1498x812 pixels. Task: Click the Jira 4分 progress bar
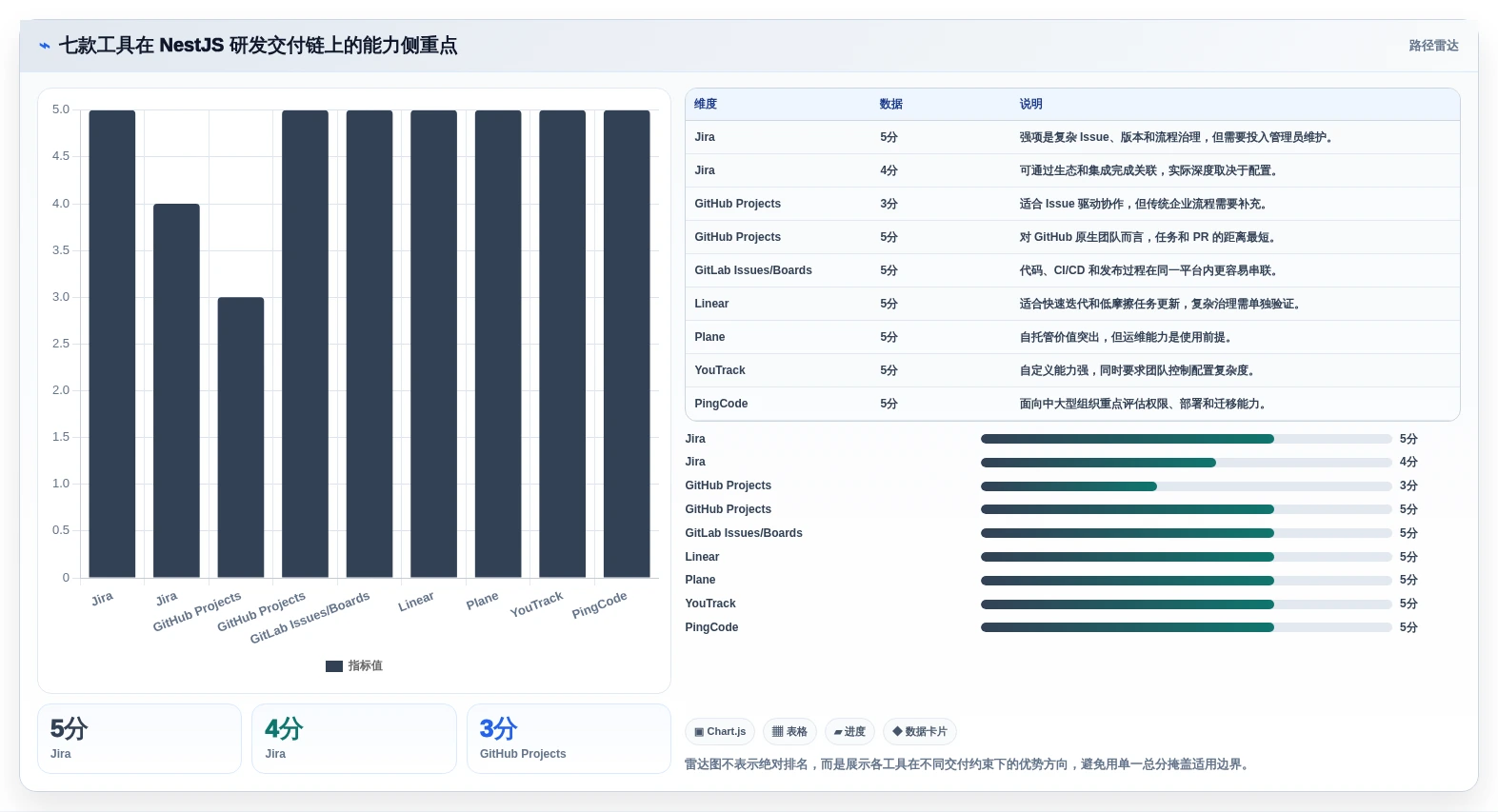[1187, 463]
